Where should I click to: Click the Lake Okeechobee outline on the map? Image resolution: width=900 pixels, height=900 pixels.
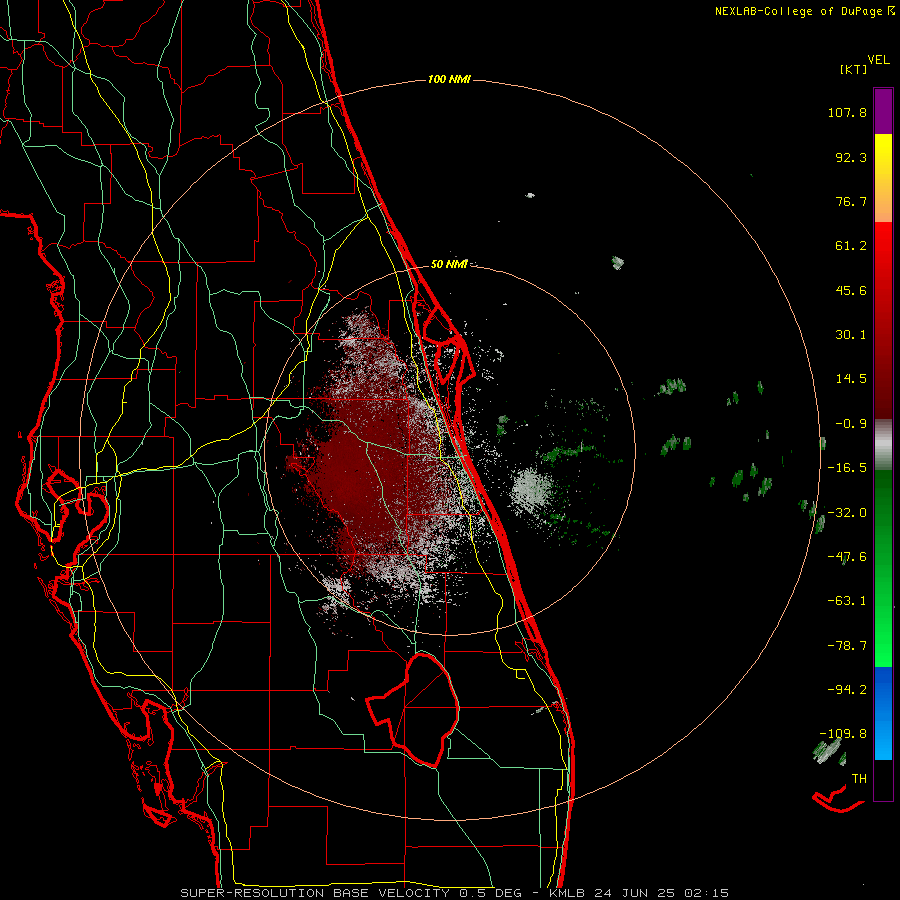pos(414,710)
